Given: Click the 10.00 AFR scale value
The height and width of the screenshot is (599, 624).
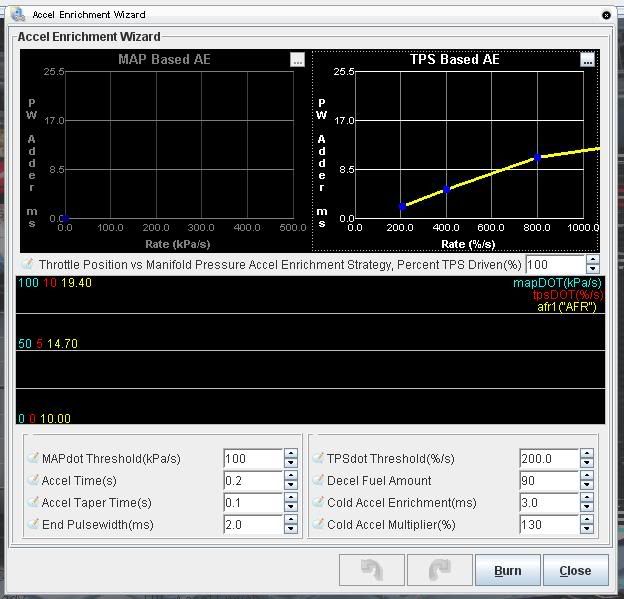Looking at the screenshot, I should [55, 418].
